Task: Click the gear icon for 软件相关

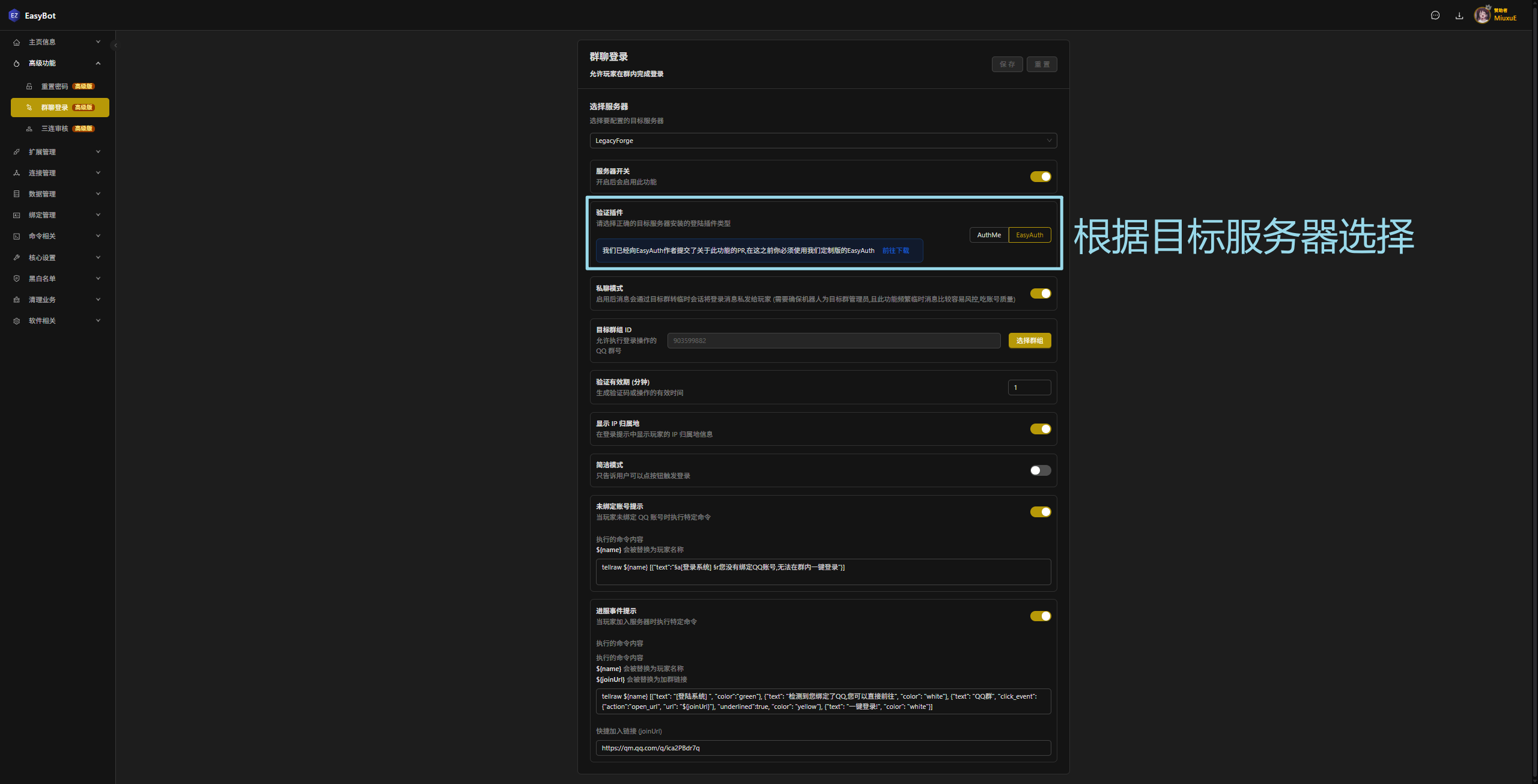Action: (x=16, y=321)
